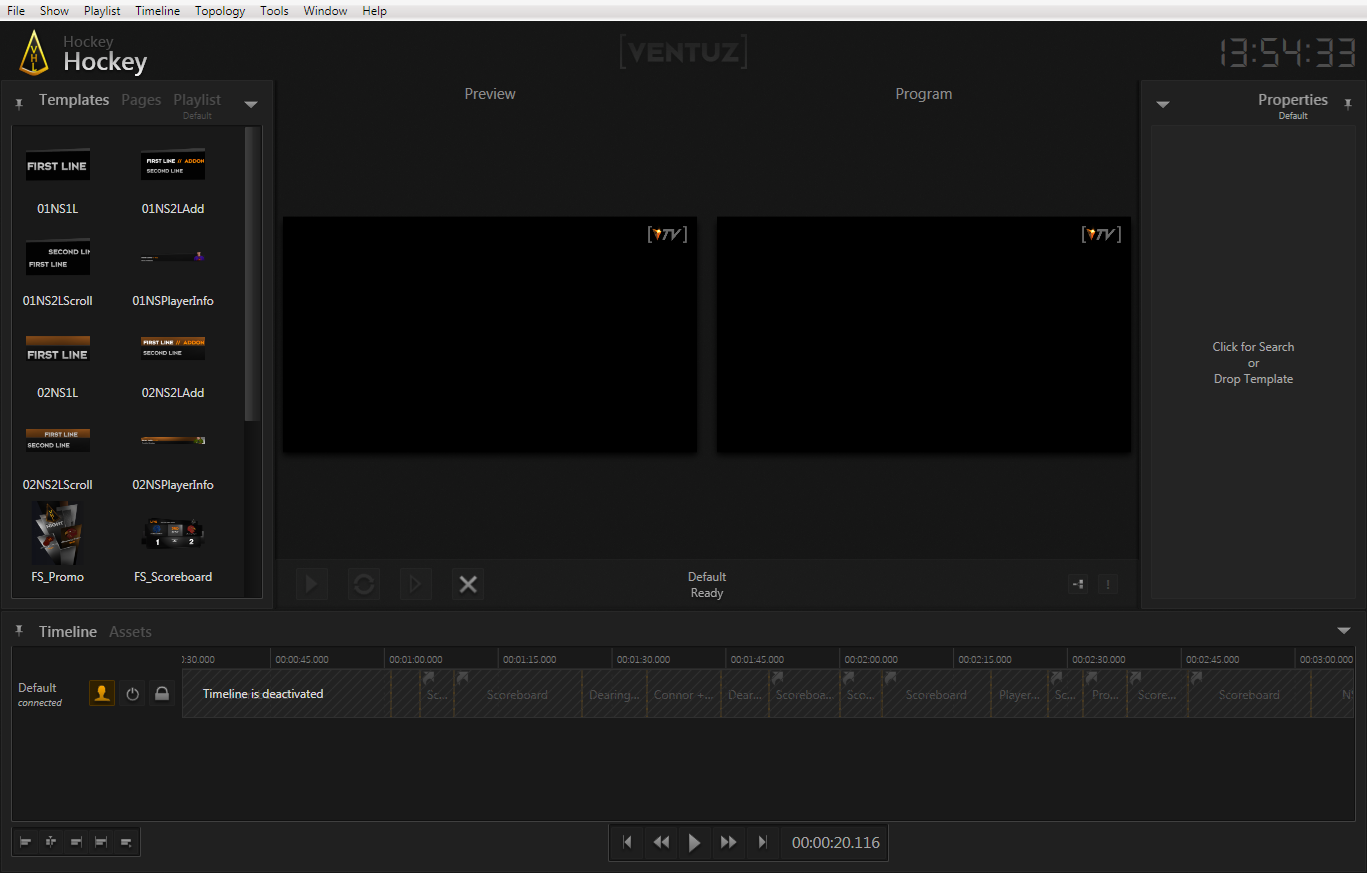Click the rewind button in timeline transport

[661, 843]
